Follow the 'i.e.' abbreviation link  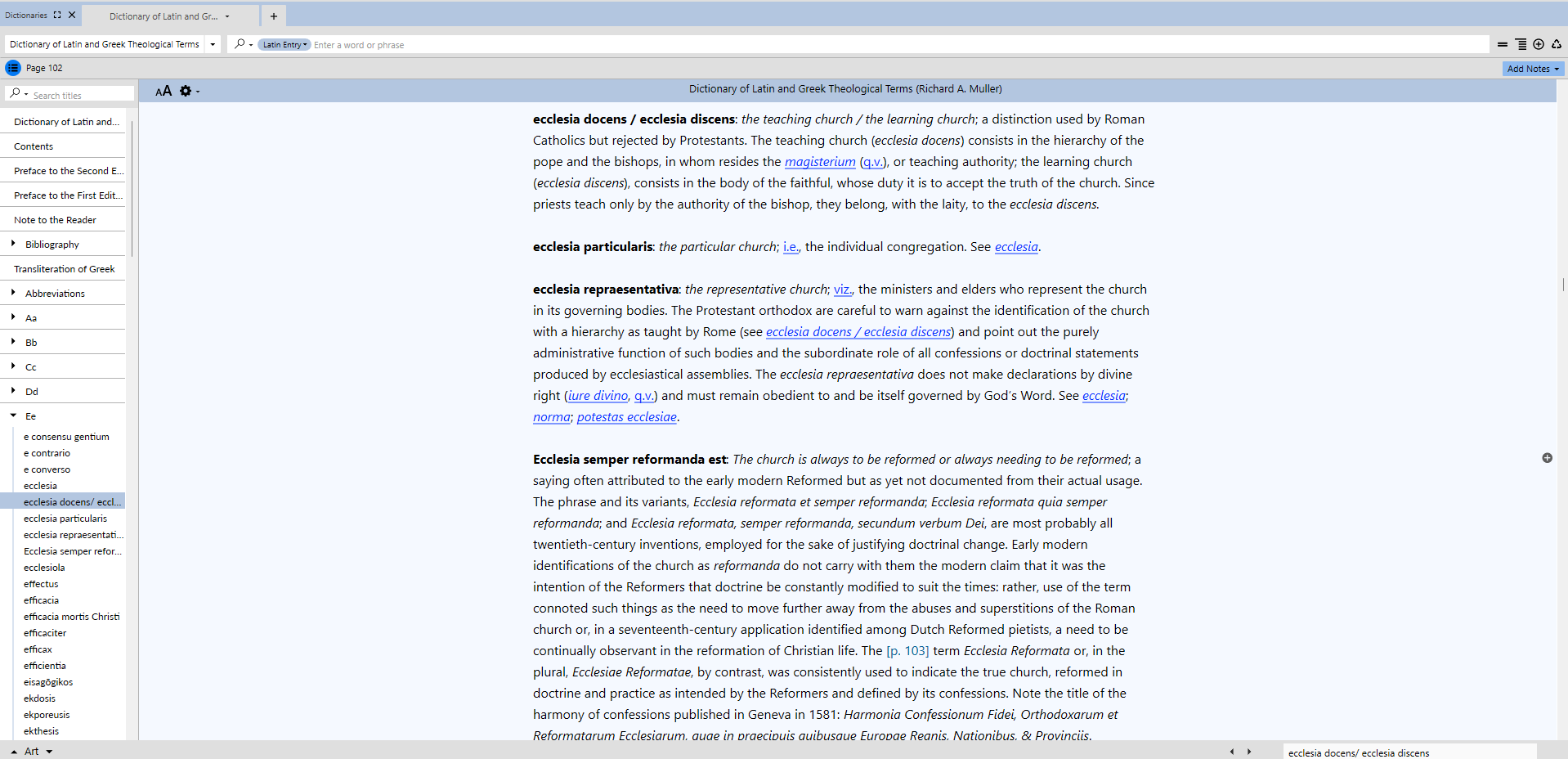791,247
